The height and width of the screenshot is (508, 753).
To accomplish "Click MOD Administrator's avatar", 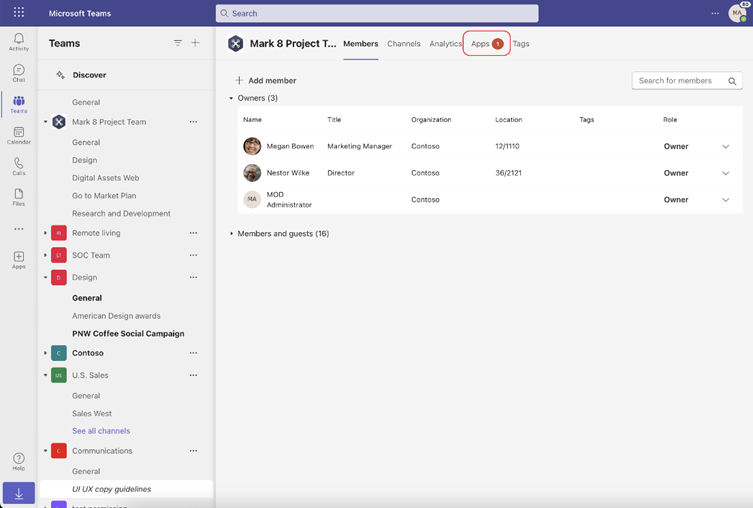I will click(x=252, y=199).
